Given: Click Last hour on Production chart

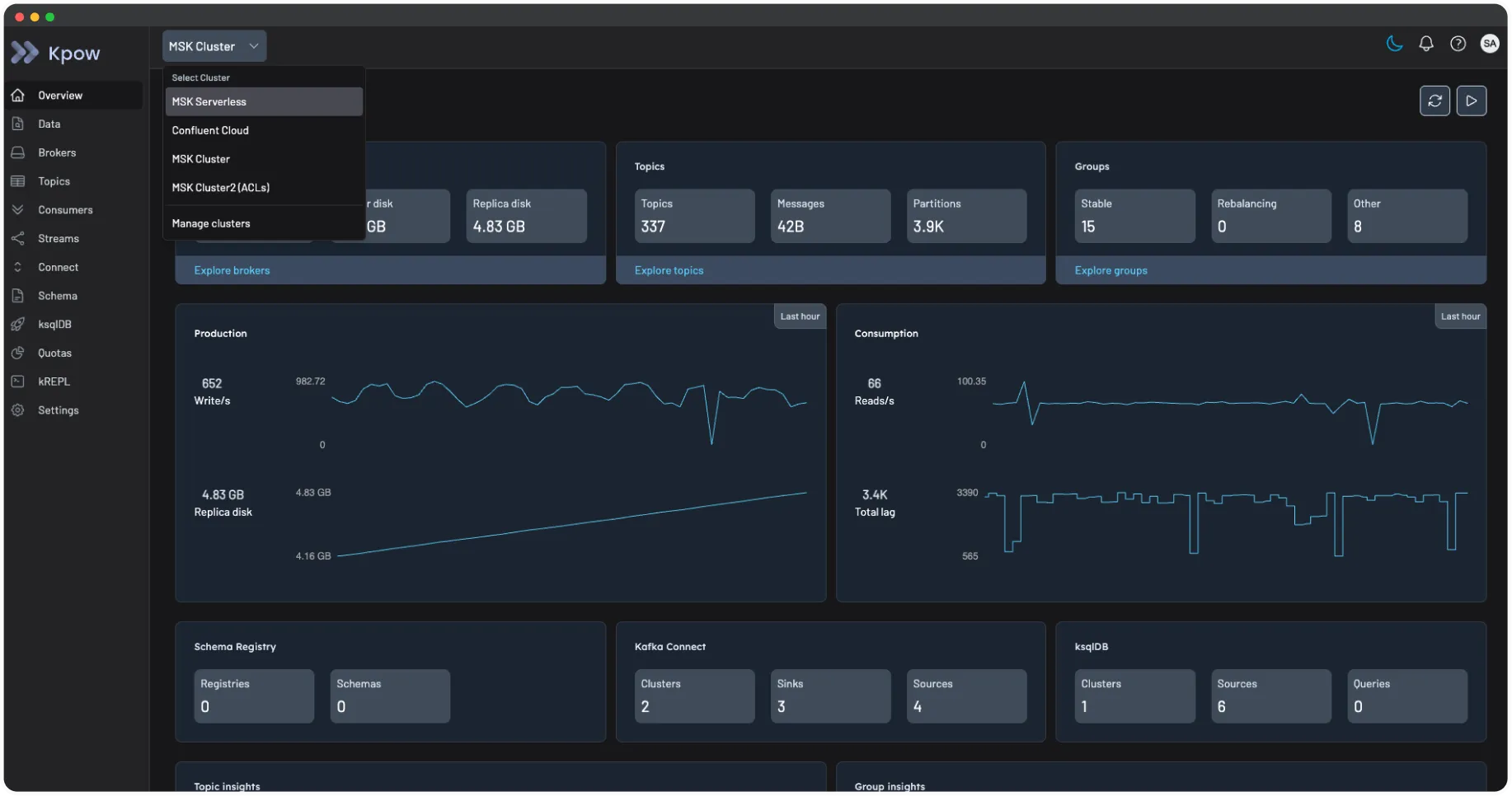Looking at the screenshot, I should click(x=800, y=316).
